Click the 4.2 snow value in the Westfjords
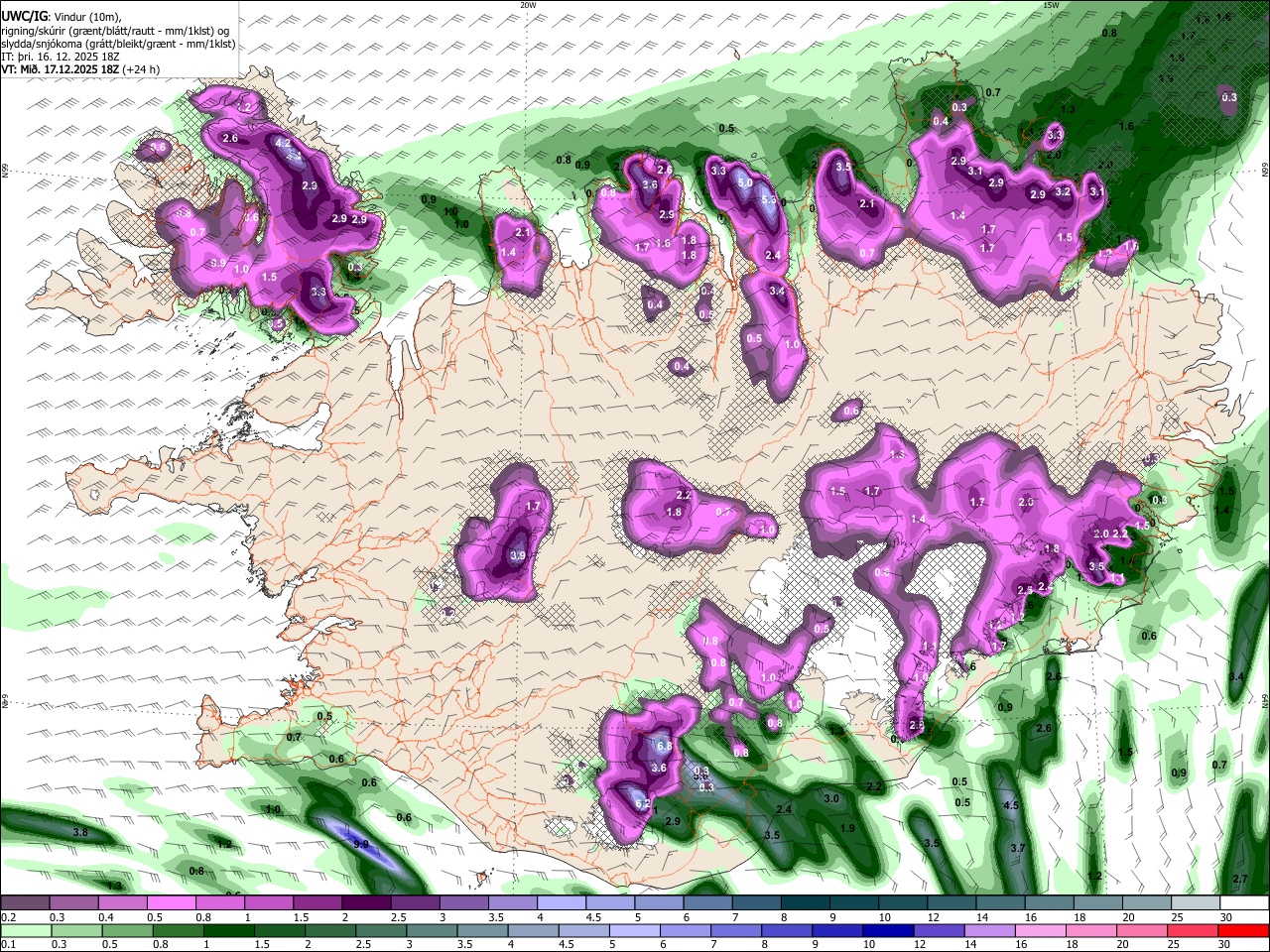The width and height of the screenshot is (1270, 952). [283, 143]
